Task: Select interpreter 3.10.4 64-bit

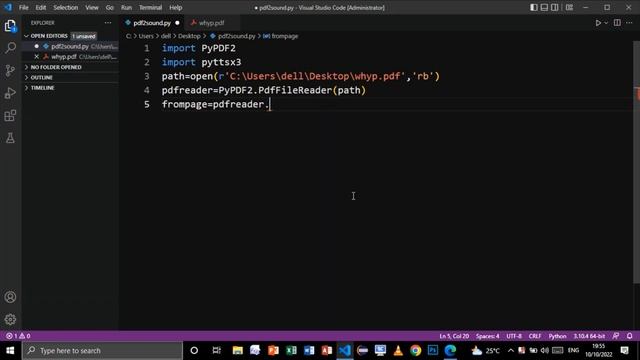Action: (589, 336)
